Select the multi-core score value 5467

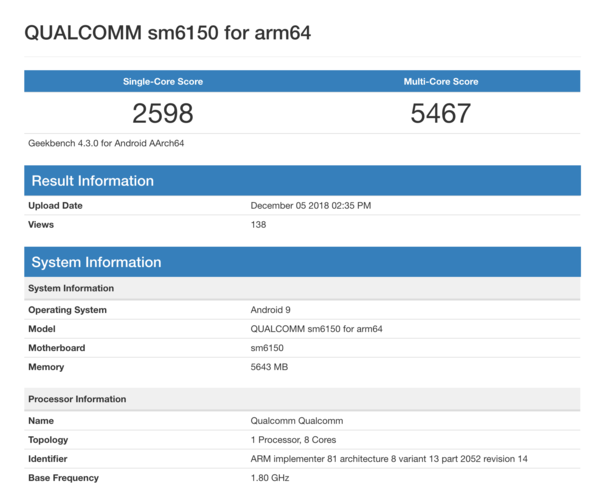[x=441, y=113]
